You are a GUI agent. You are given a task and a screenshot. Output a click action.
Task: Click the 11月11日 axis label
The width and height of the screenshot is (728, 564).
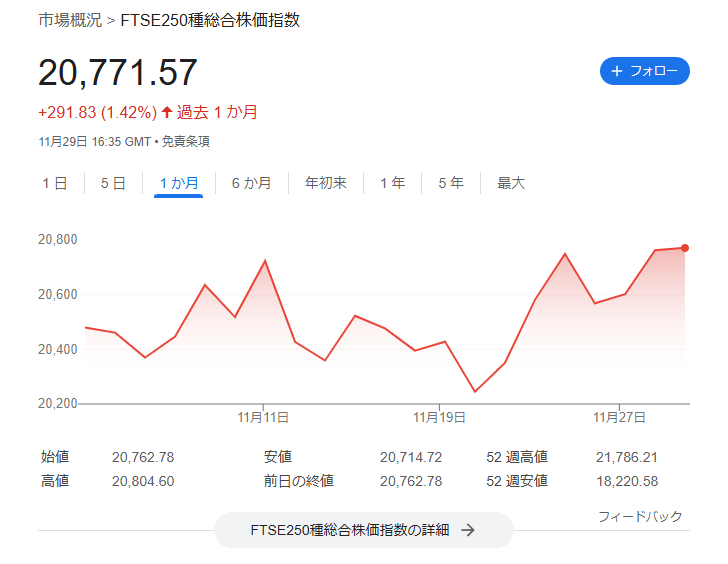[263, 417]
